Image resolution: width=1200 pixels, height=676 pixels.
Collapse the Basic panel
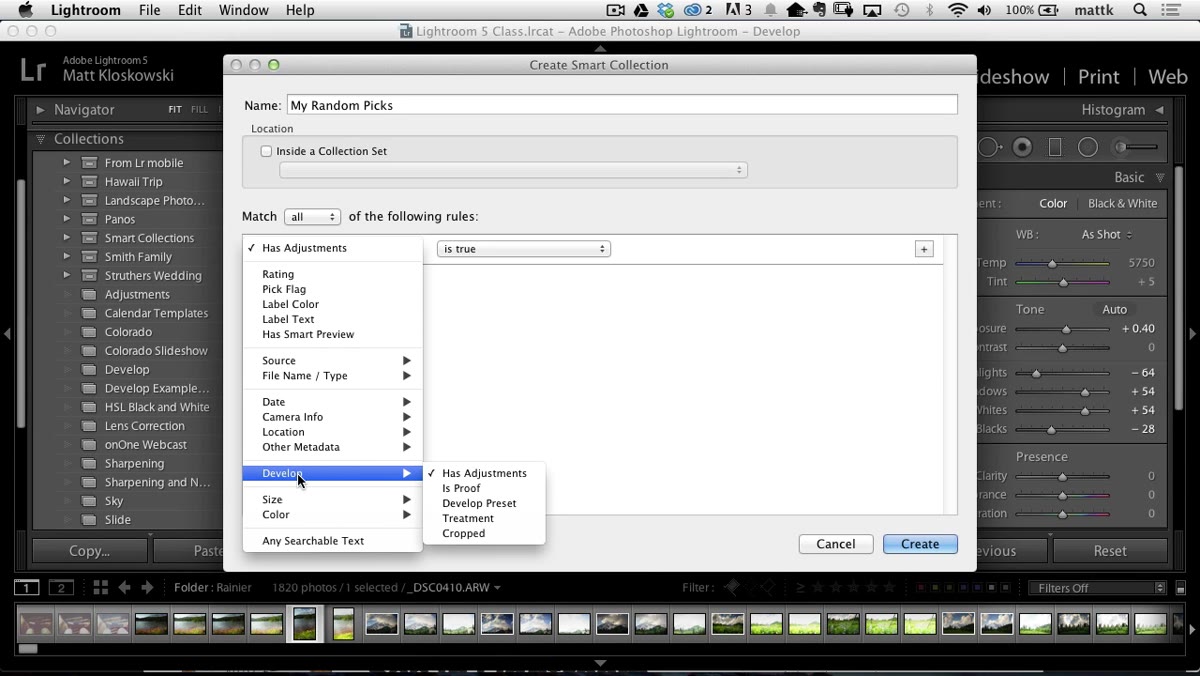coord(1160,178)
